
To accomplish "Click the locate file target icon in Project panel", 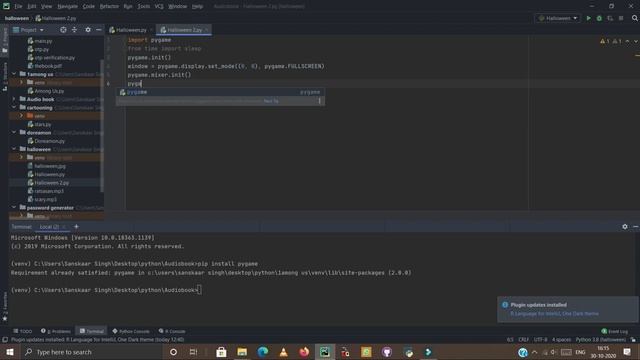I will tap(63, 30).
